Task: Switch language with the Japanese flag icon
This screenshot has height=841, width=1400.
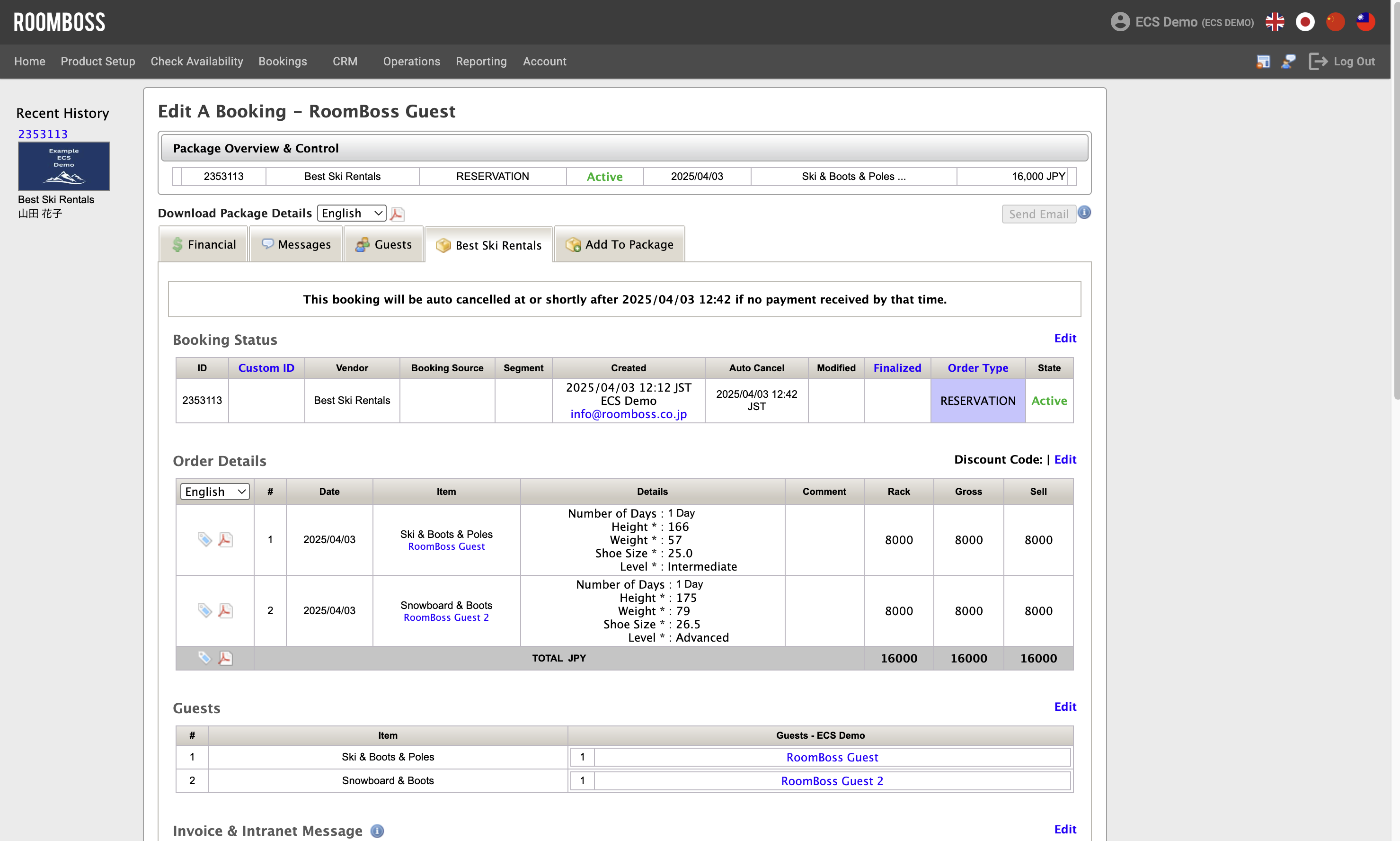Action: (1305, 22)
